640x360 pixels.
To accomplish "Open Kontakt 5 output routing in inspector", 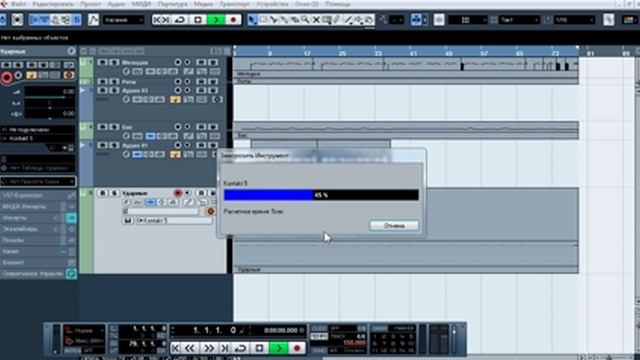I will click(38, 139).
